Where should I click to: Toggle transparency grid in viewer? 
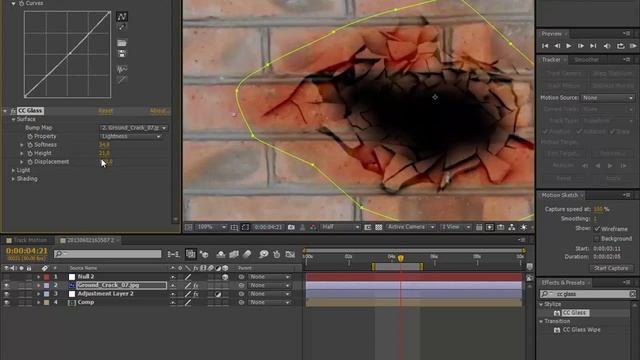tap(378, 227)
